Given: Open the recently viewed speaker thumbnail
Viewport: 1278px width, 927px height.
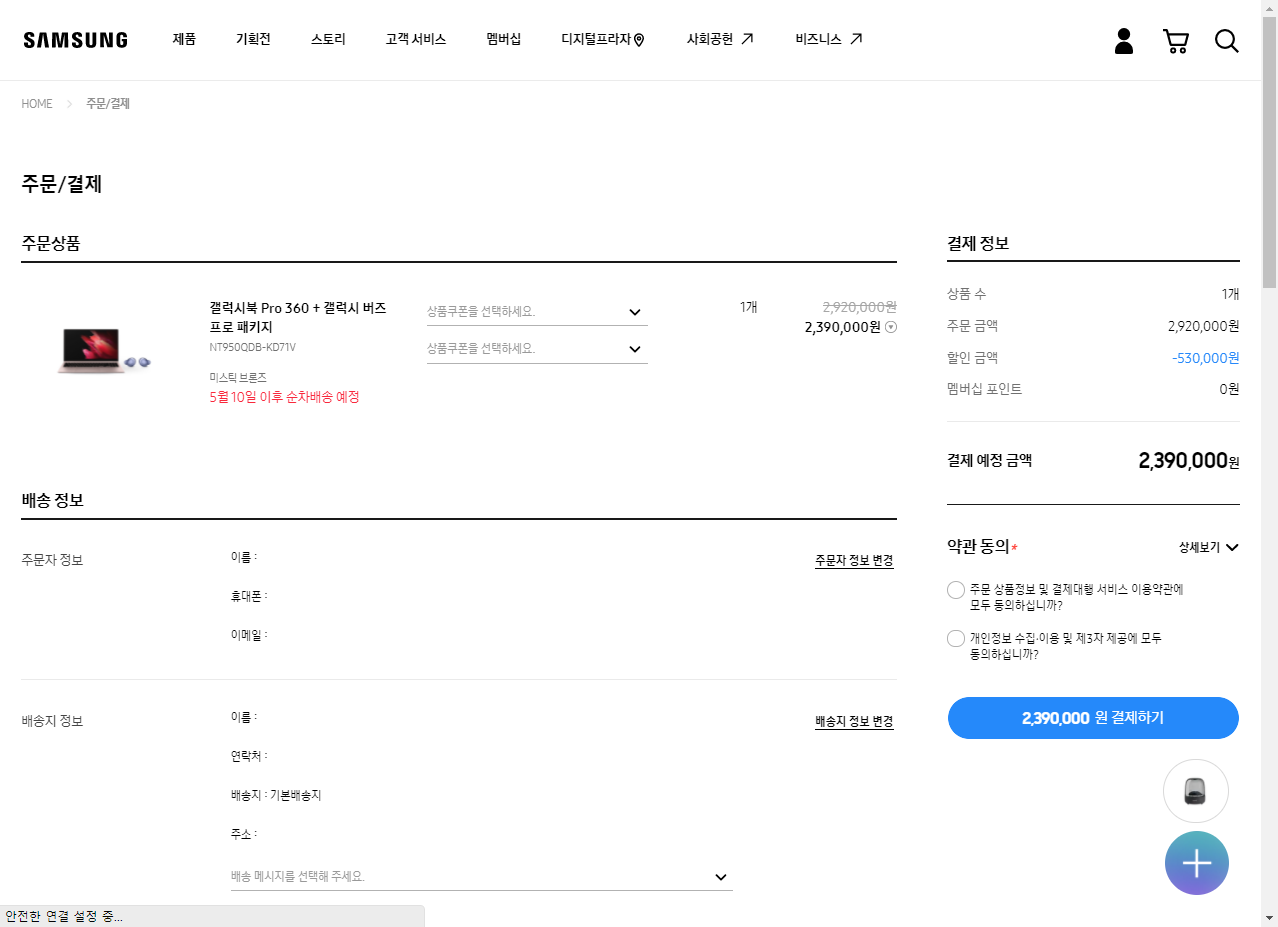Looking at the screenshot, I should click(x=1196, y=791).
